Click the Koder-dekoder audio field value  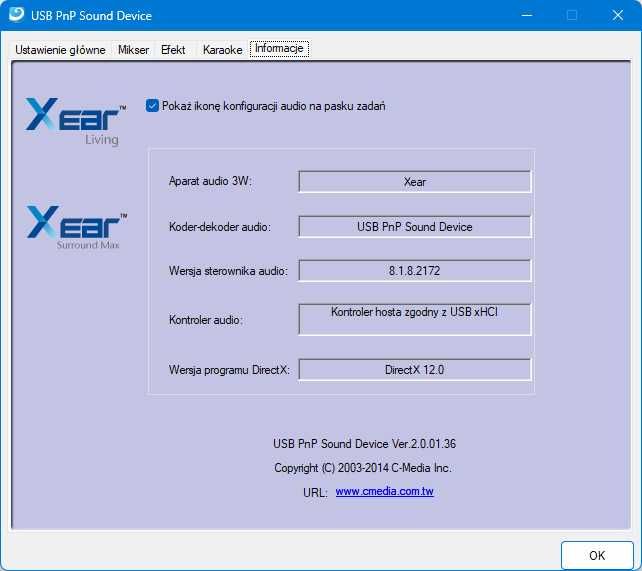pos(415,227)
